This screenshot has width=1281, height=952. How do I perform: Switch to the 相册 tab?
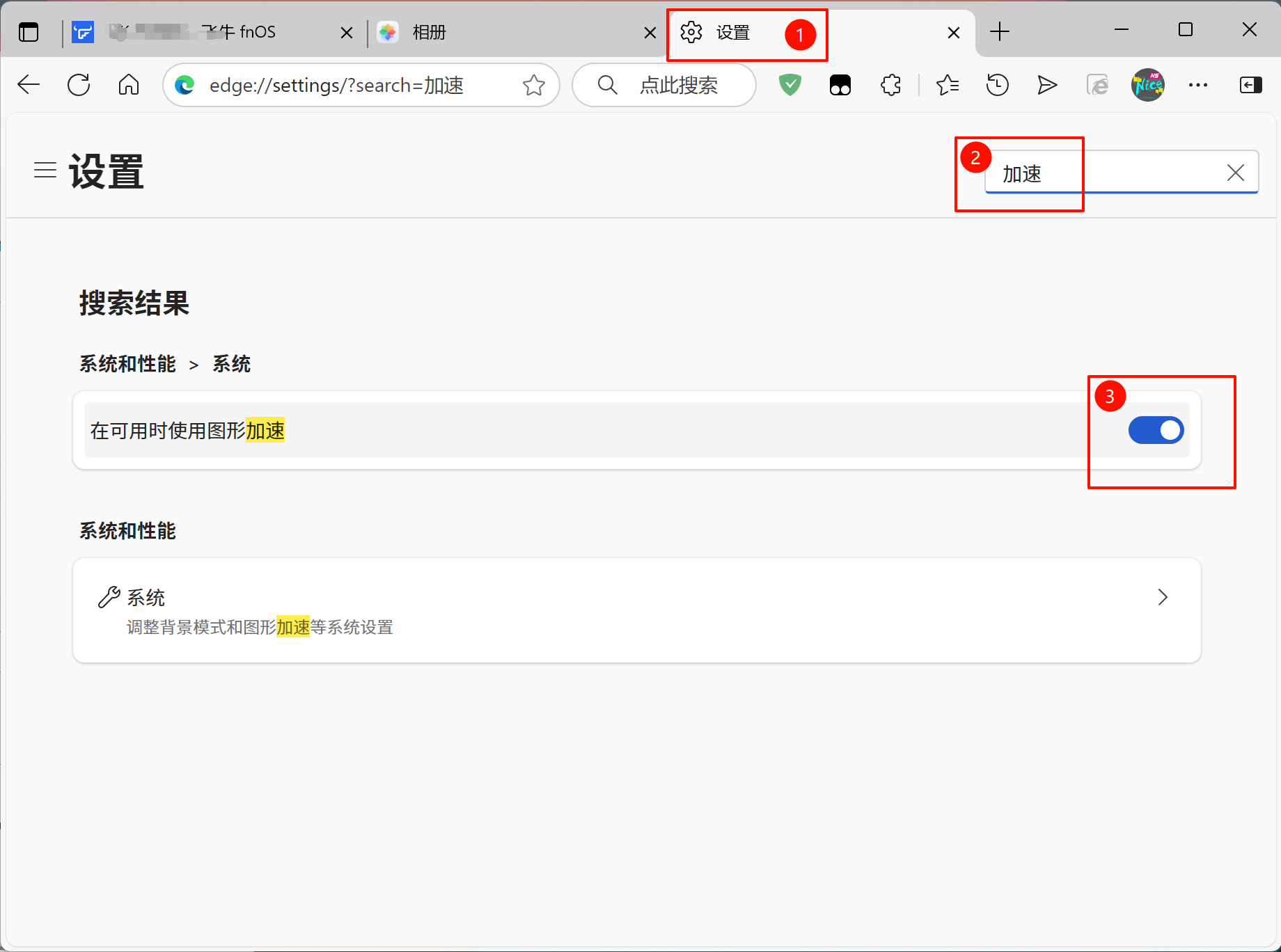point(518,33)
